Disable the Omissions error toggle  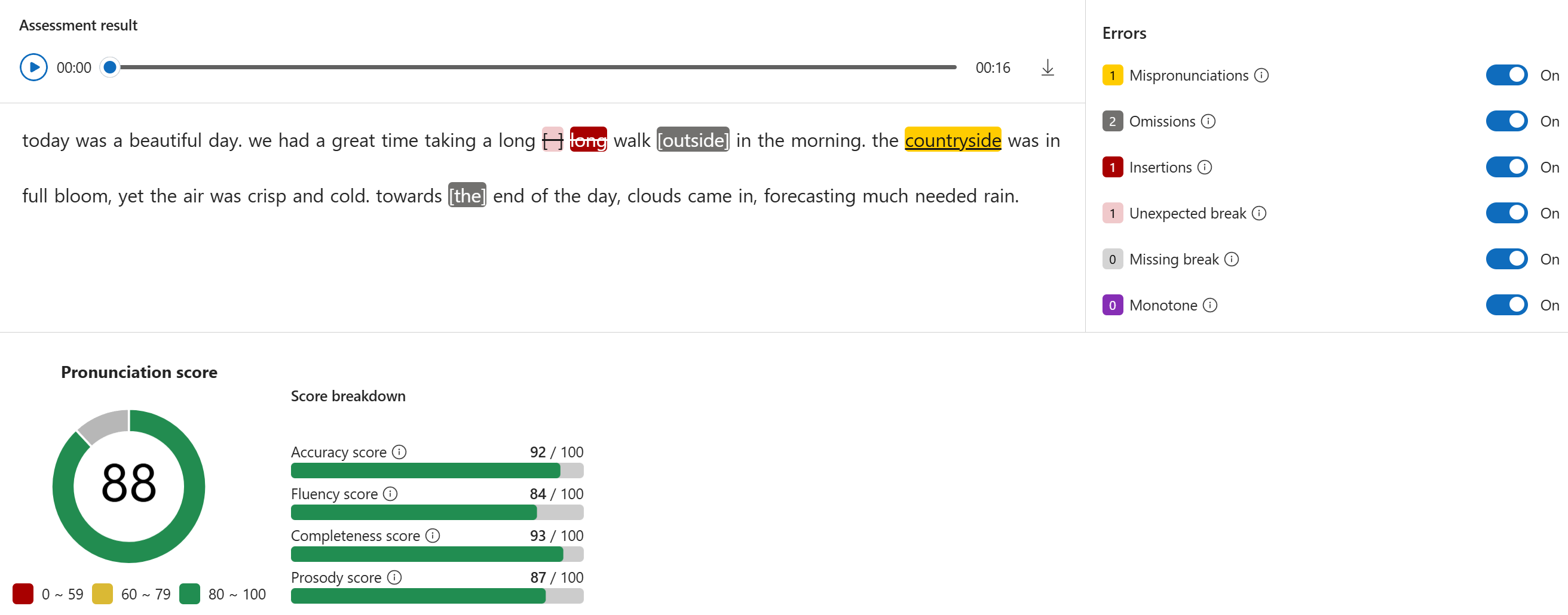click(x=1506, y=121)
